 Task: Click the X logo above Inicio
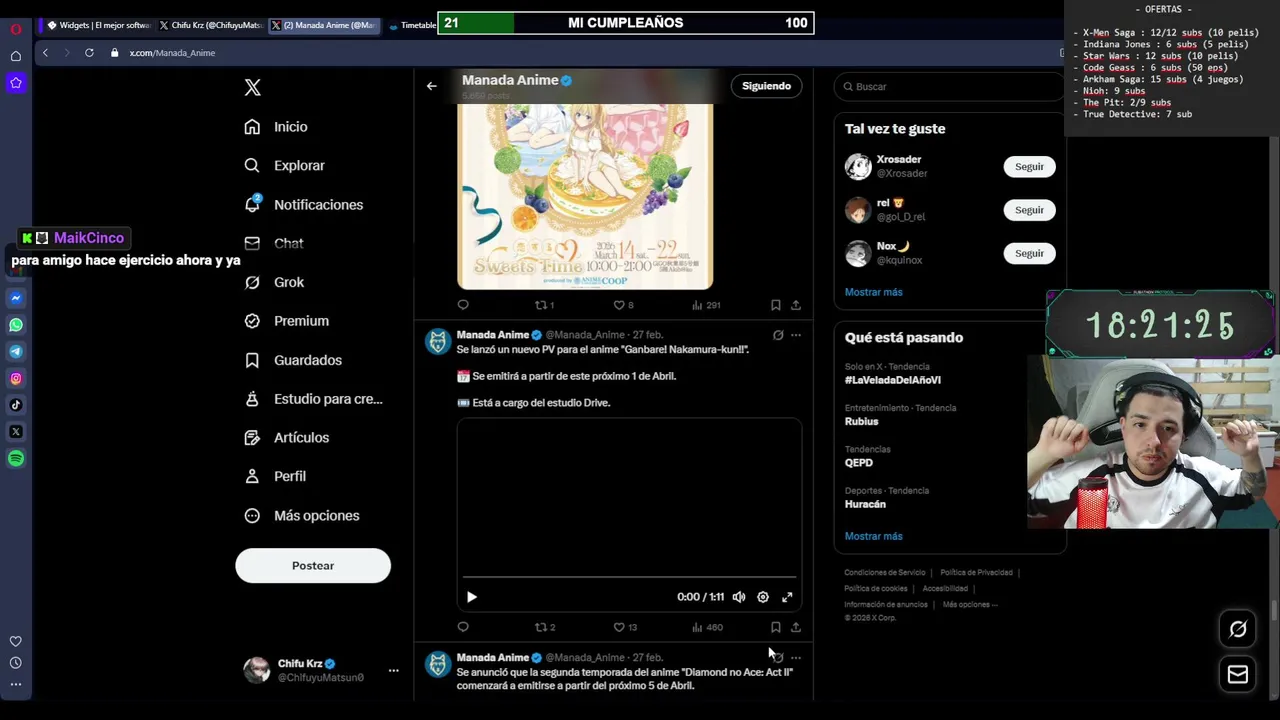[253, 88]
